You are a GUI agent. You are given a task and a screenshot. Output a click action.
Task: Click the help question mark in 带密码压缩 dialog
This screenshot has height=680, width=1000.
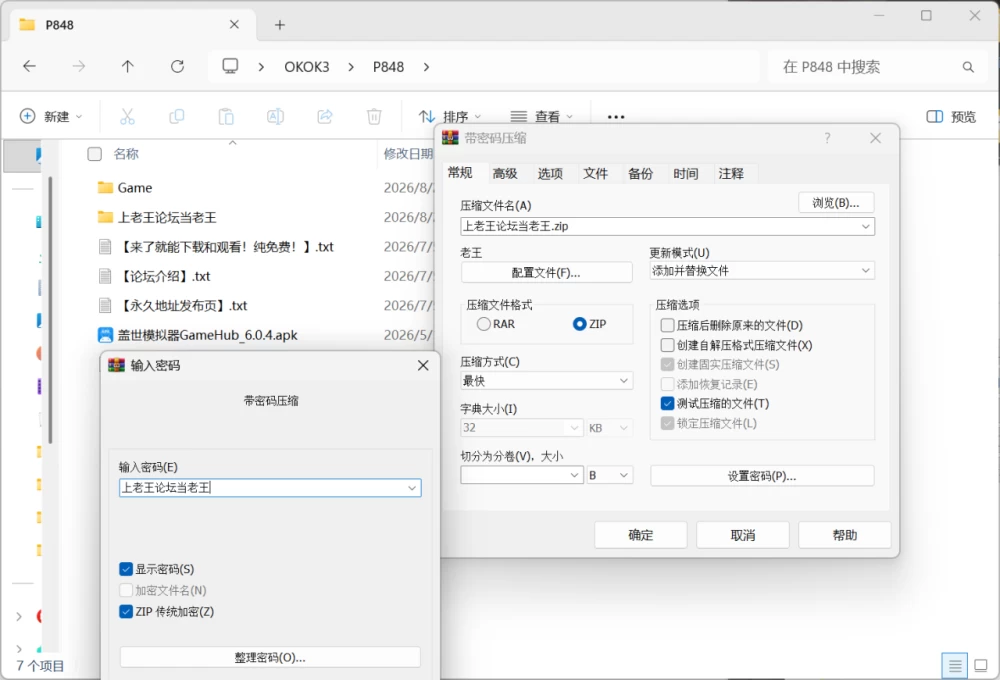[827, 138]
